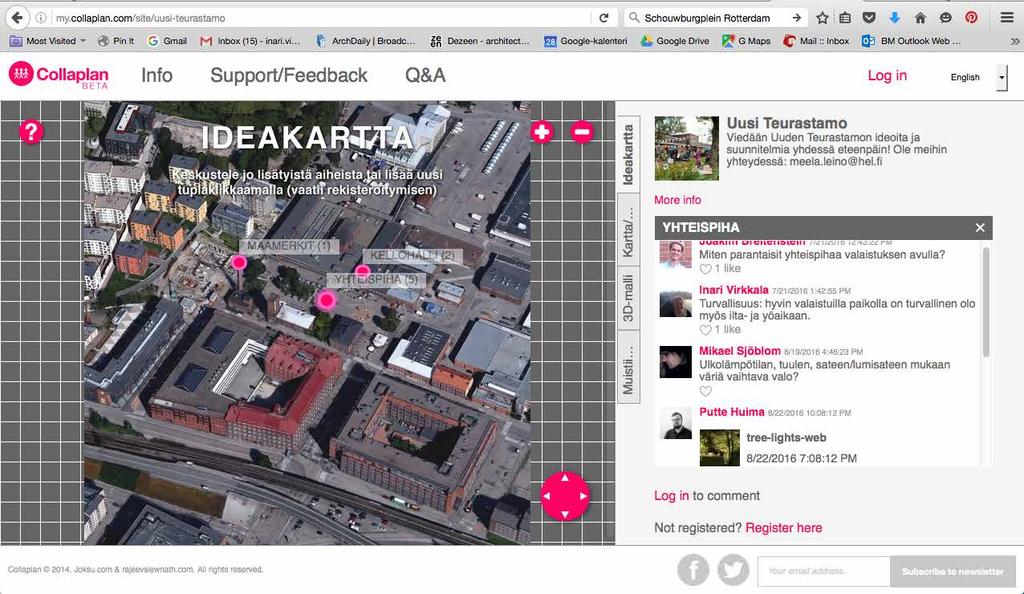The width and height of the screenshot is (1024, 594).
Task: Open Support/Feedback page
Action: pos(289,75)
